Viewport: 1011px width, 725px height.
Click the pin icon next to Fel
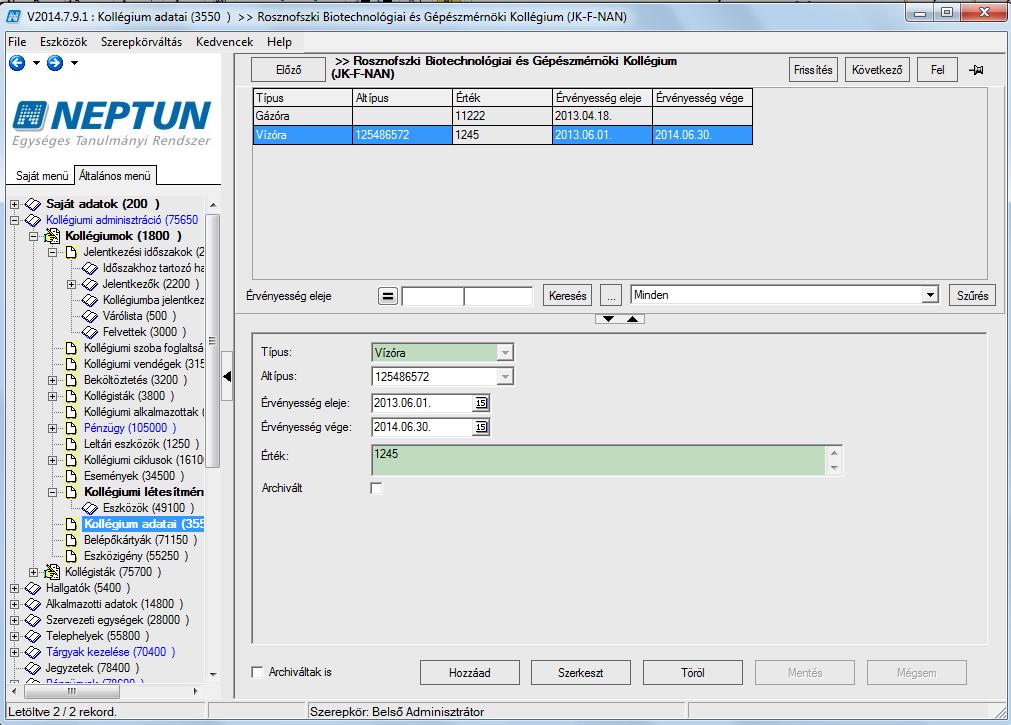pyautogui.click(x=976, y=70)
